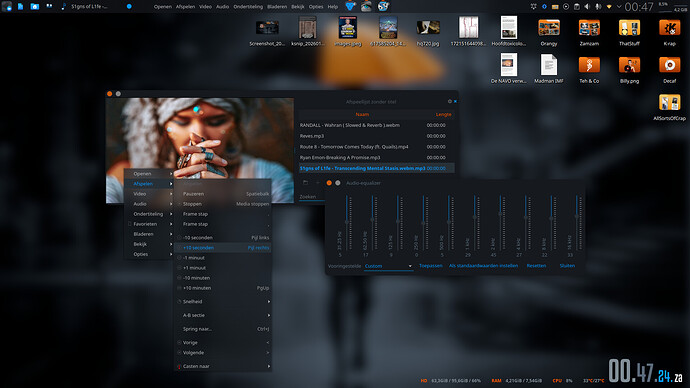Open the Ondertiteling menu in top bar
The width and height of the screenshot is (690, 388).
pos(248,7)
